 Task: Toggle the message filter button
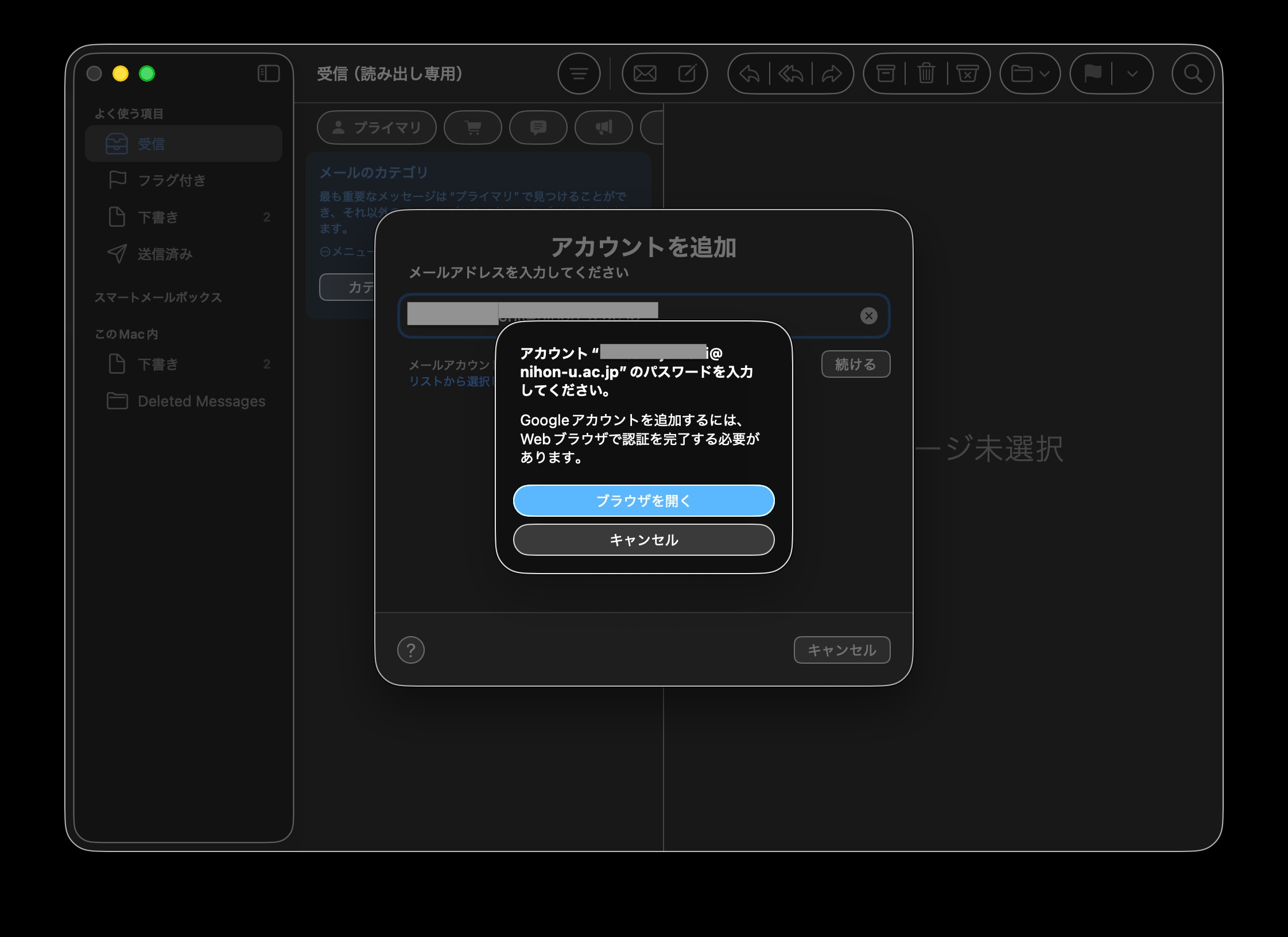[579, 73]
